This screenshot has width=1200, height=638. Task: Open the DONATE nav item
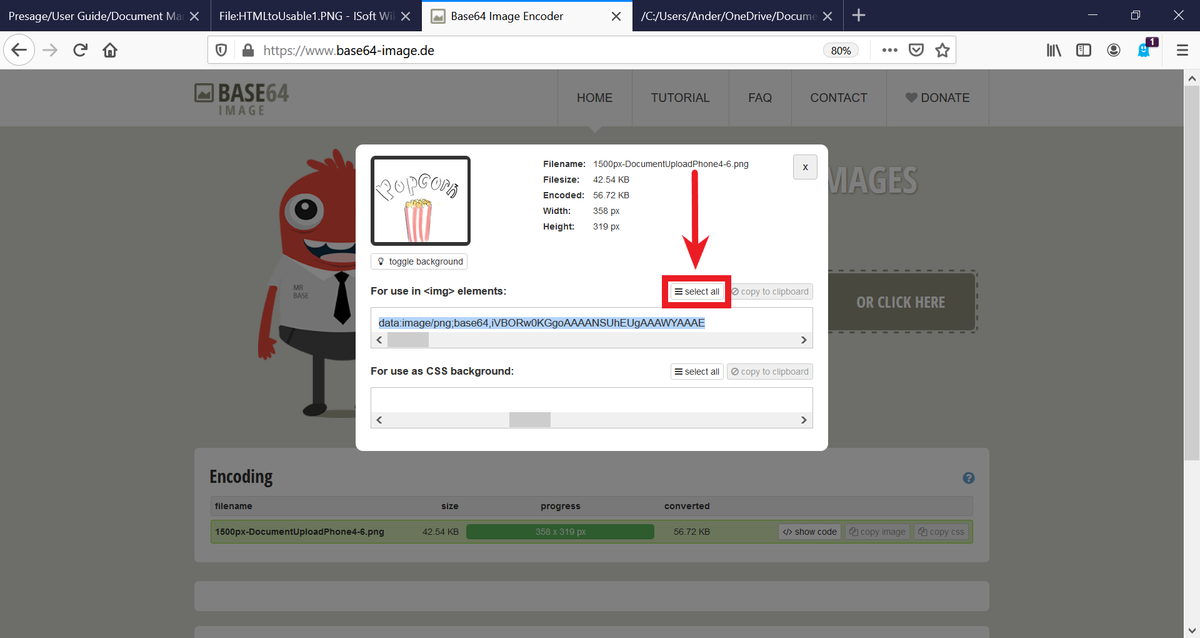pyautogui.click(x=938, y=98)
